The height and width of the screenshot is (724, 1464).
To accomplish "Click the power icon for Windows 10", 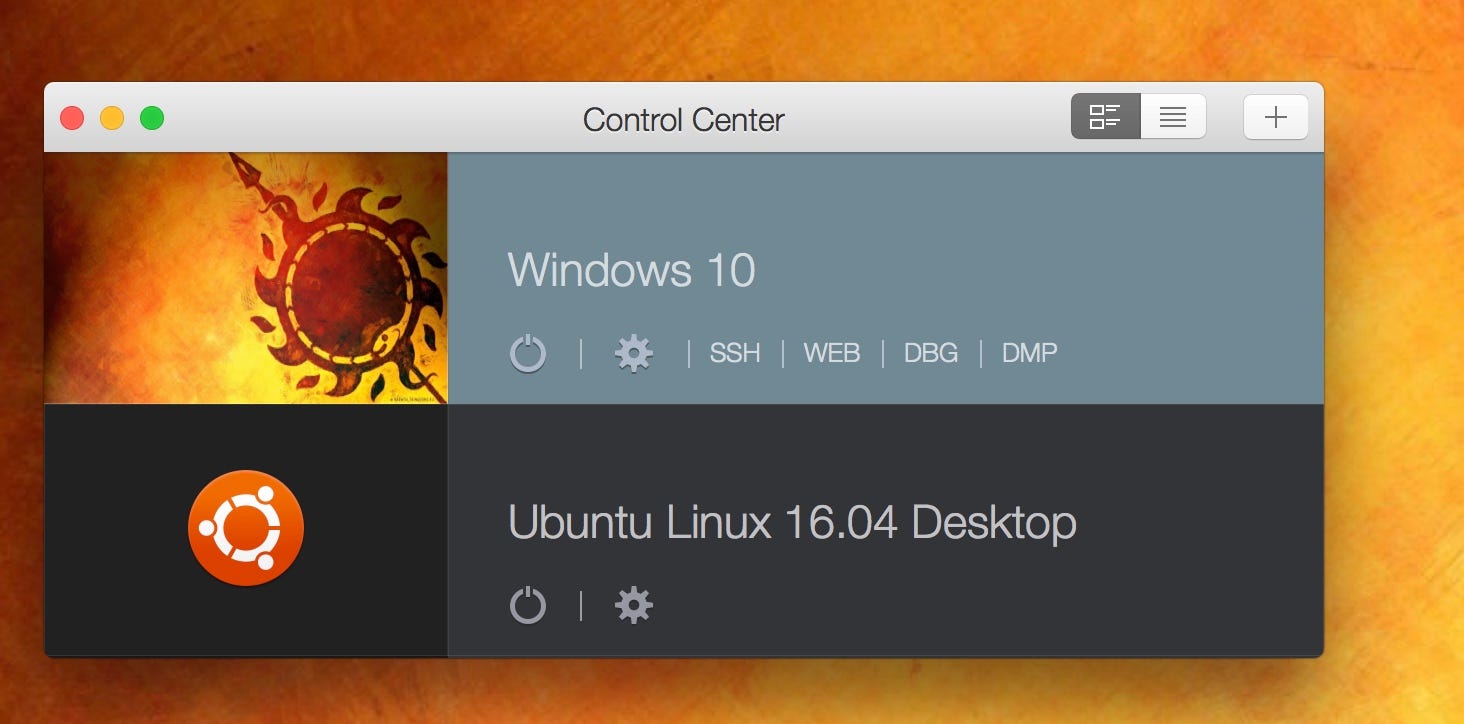I will tap(528, 354).
